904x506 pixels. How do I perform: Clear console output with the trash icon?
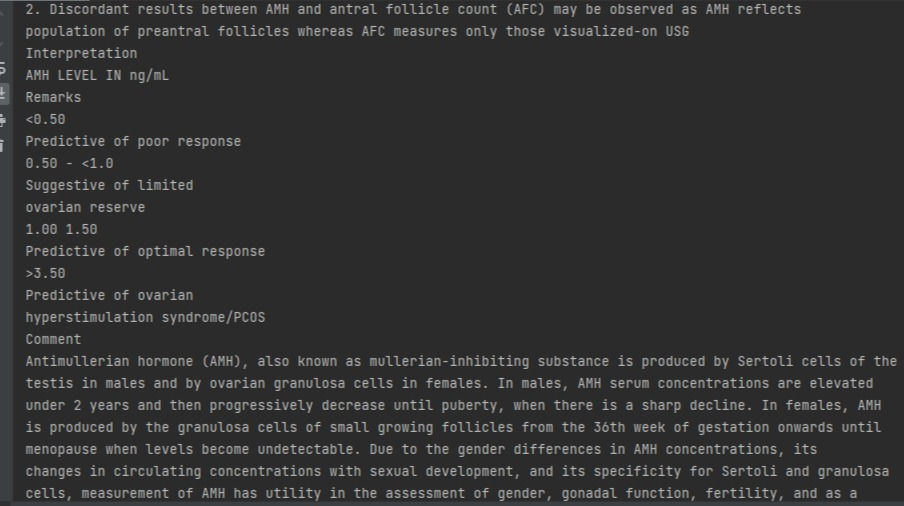2,145
